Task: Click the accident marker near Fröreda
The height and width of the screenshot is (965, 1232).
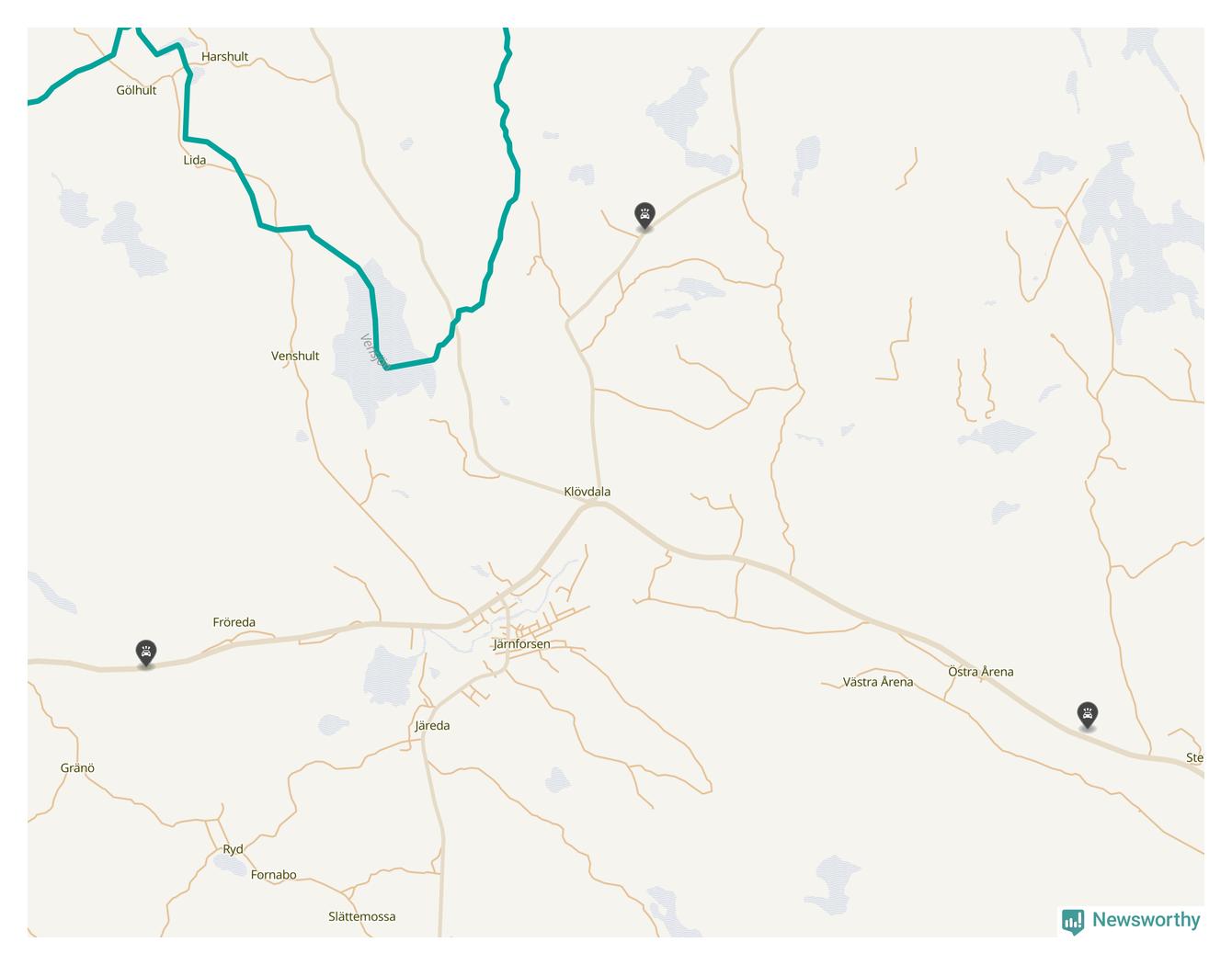Action: point(146,653)
